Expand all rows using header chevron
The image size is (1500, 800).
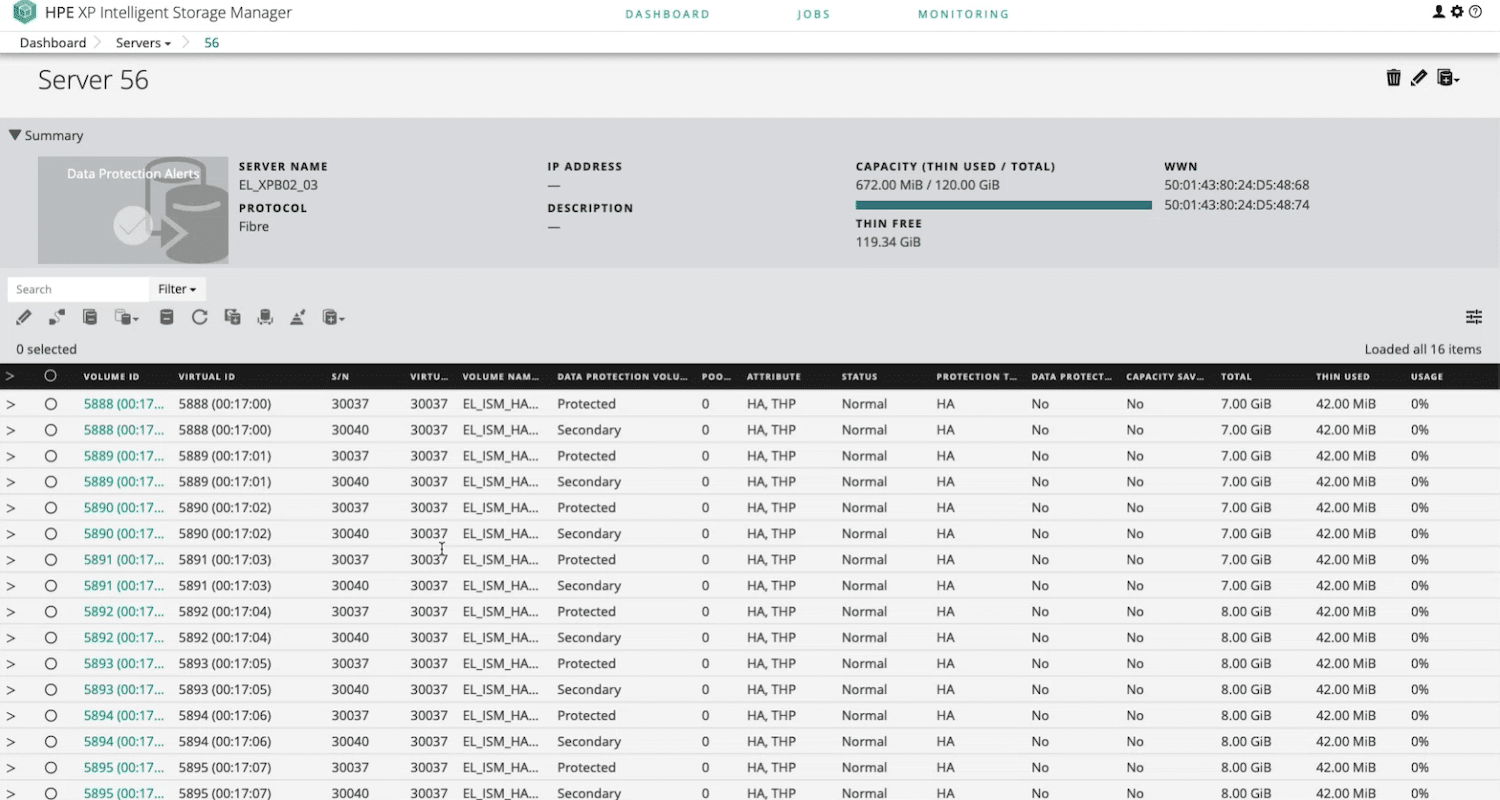pyautogui.click(x=10, y=376)
